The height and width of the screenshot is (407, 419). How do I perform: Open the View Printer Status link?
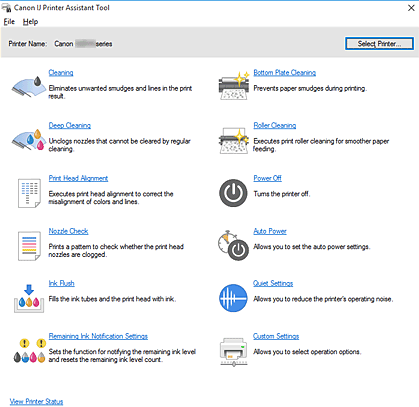[x=36, y=401]
